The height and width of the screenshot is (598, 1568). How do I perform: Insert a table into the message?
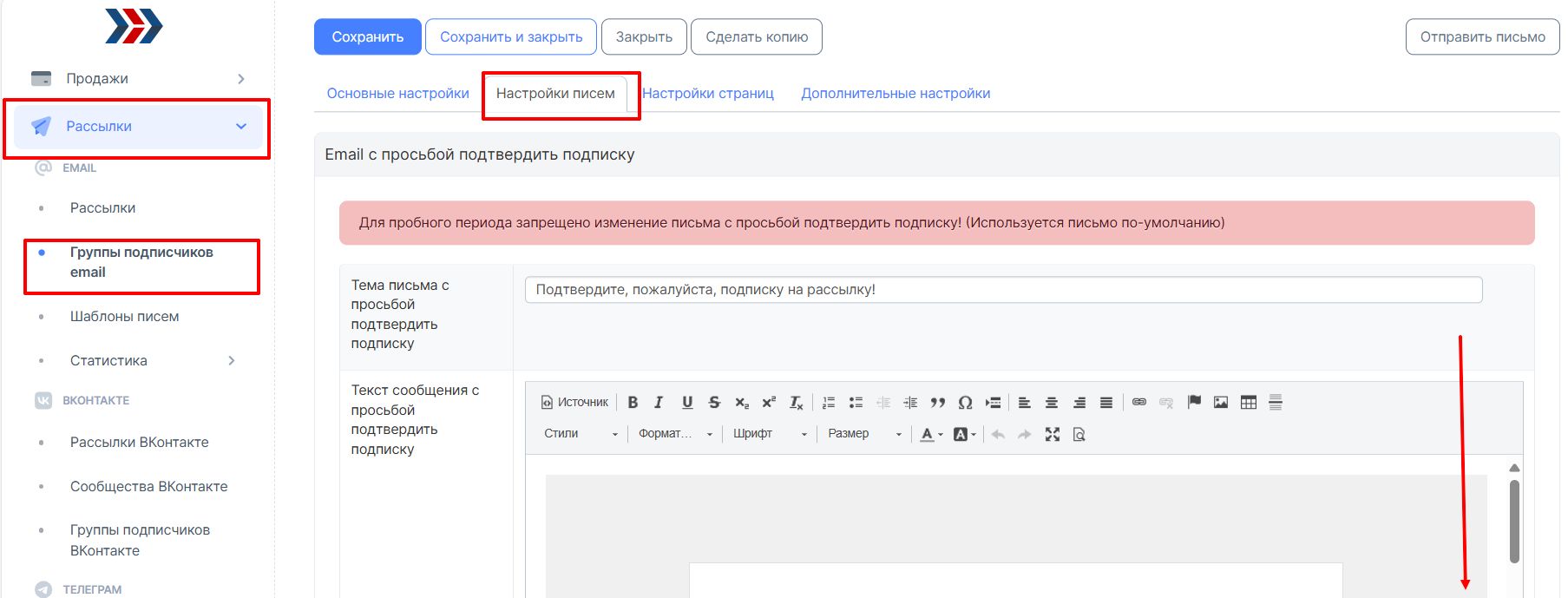coord(1249,402)
